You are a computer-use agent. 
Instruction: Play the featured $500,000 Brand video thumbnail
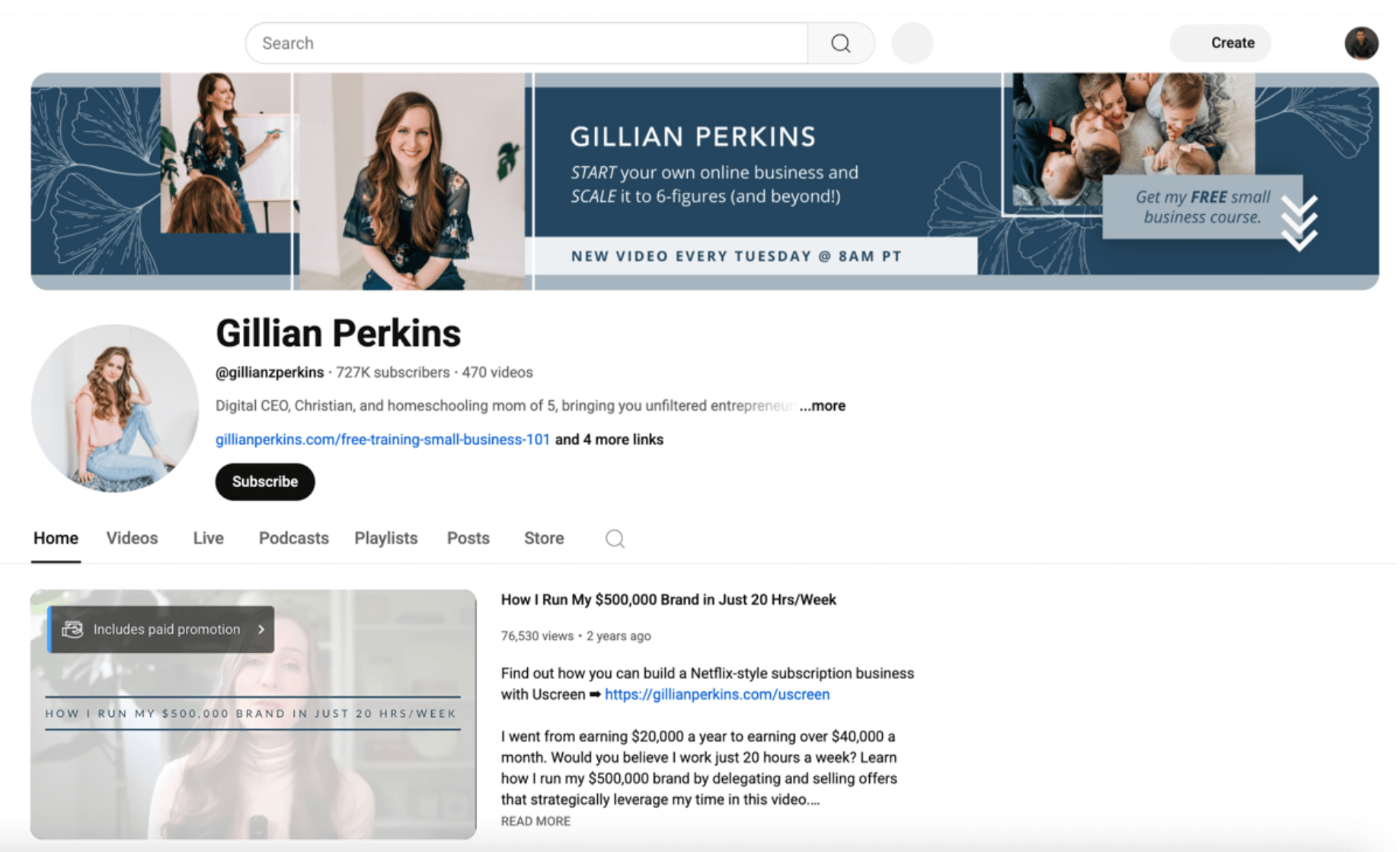coord(254,714)
